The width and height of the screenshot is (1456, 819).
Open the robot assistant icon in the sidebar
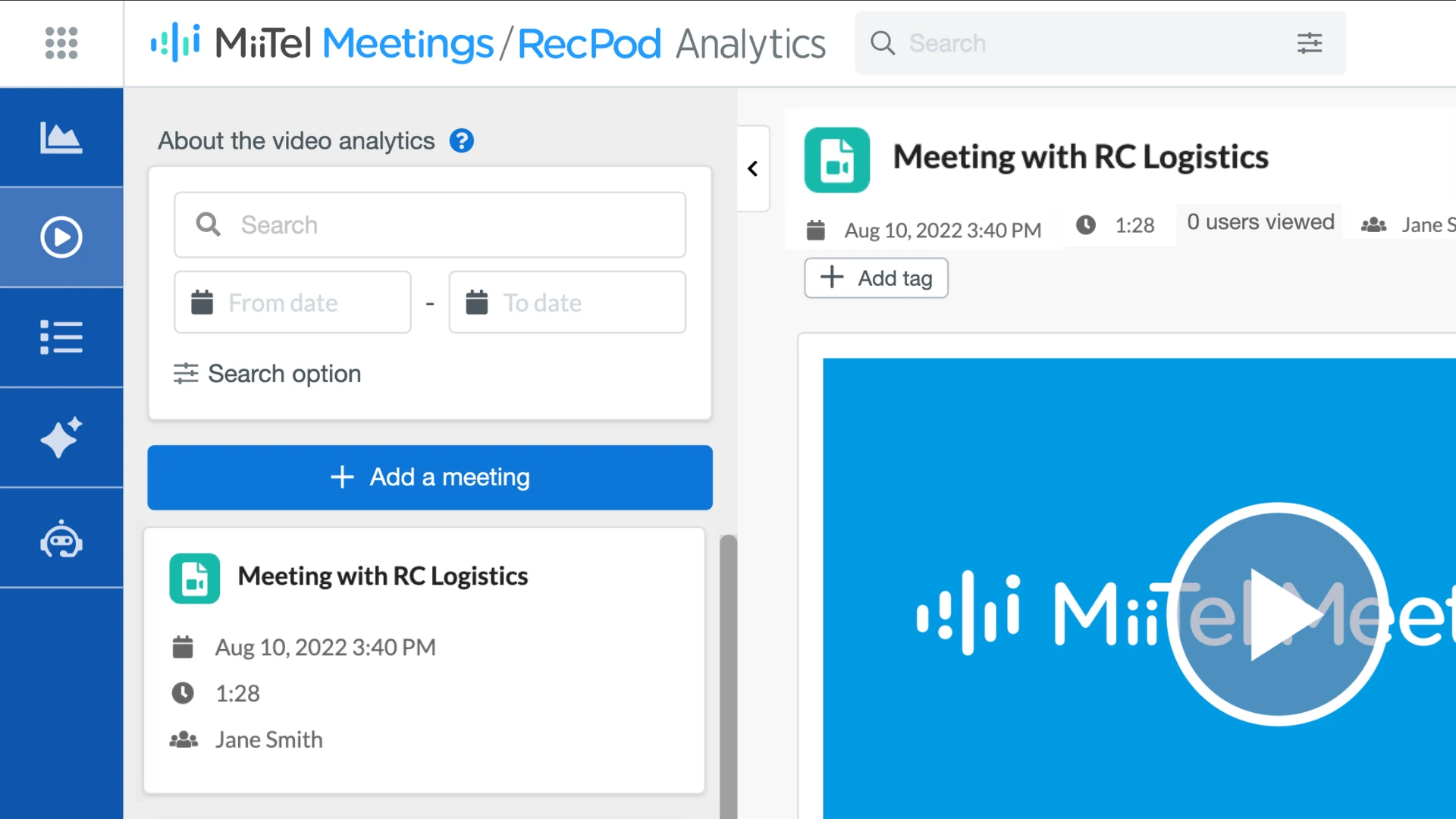pyautogui.click(x=61, y=539)
